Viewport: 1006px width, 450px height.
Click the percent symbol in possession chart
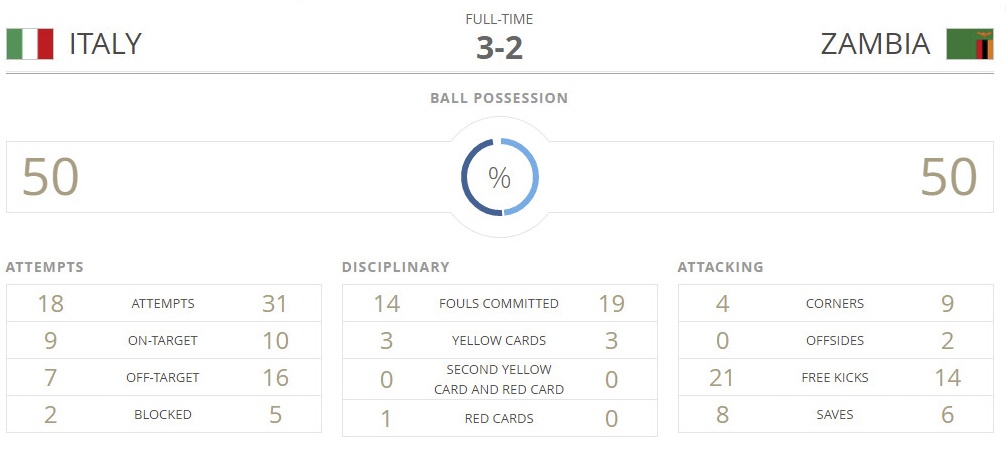coord(499,178)
